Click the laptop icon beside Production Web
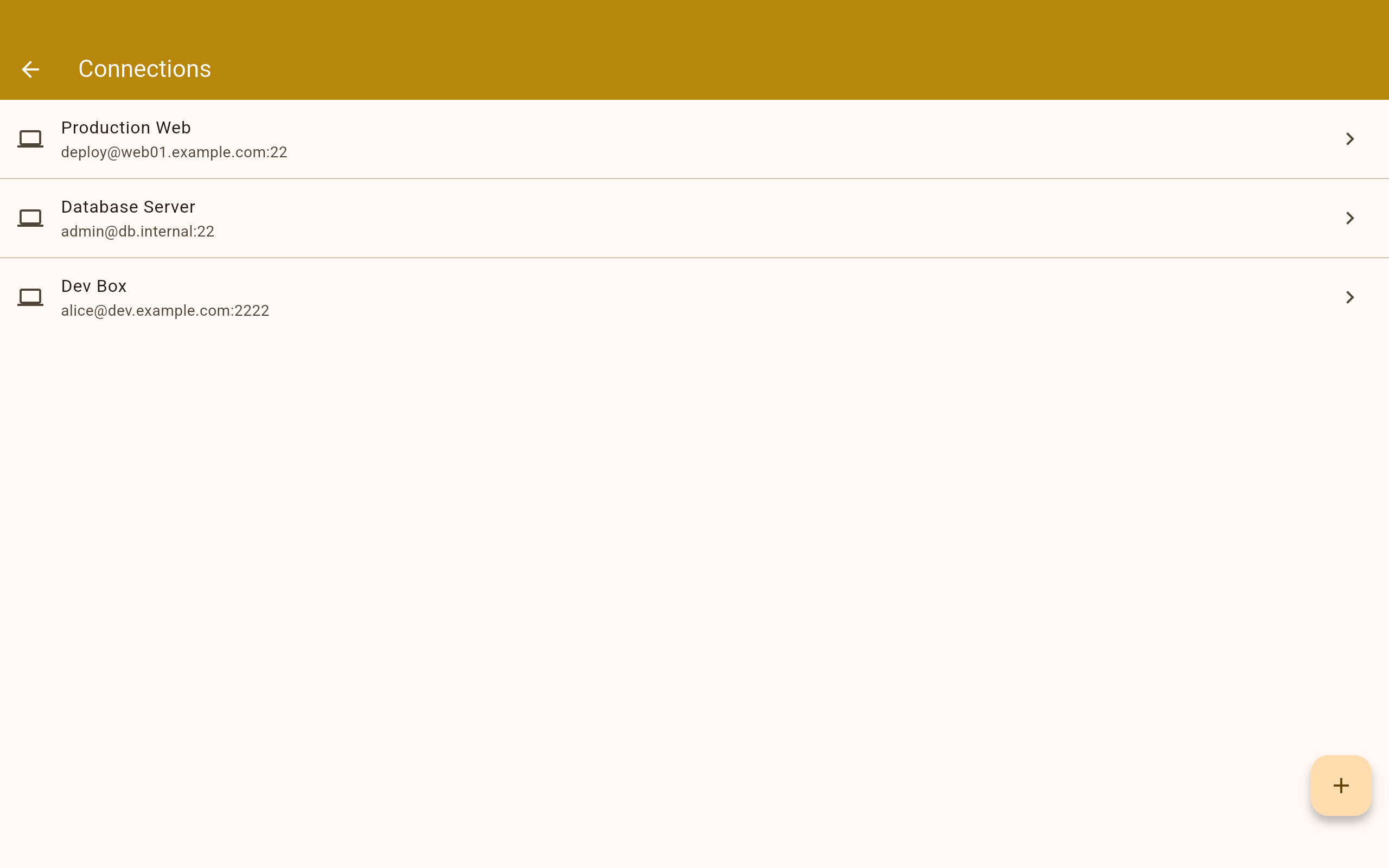This screenshot has width=1389, height=868. pyautogui.click(x=30, y=138)
